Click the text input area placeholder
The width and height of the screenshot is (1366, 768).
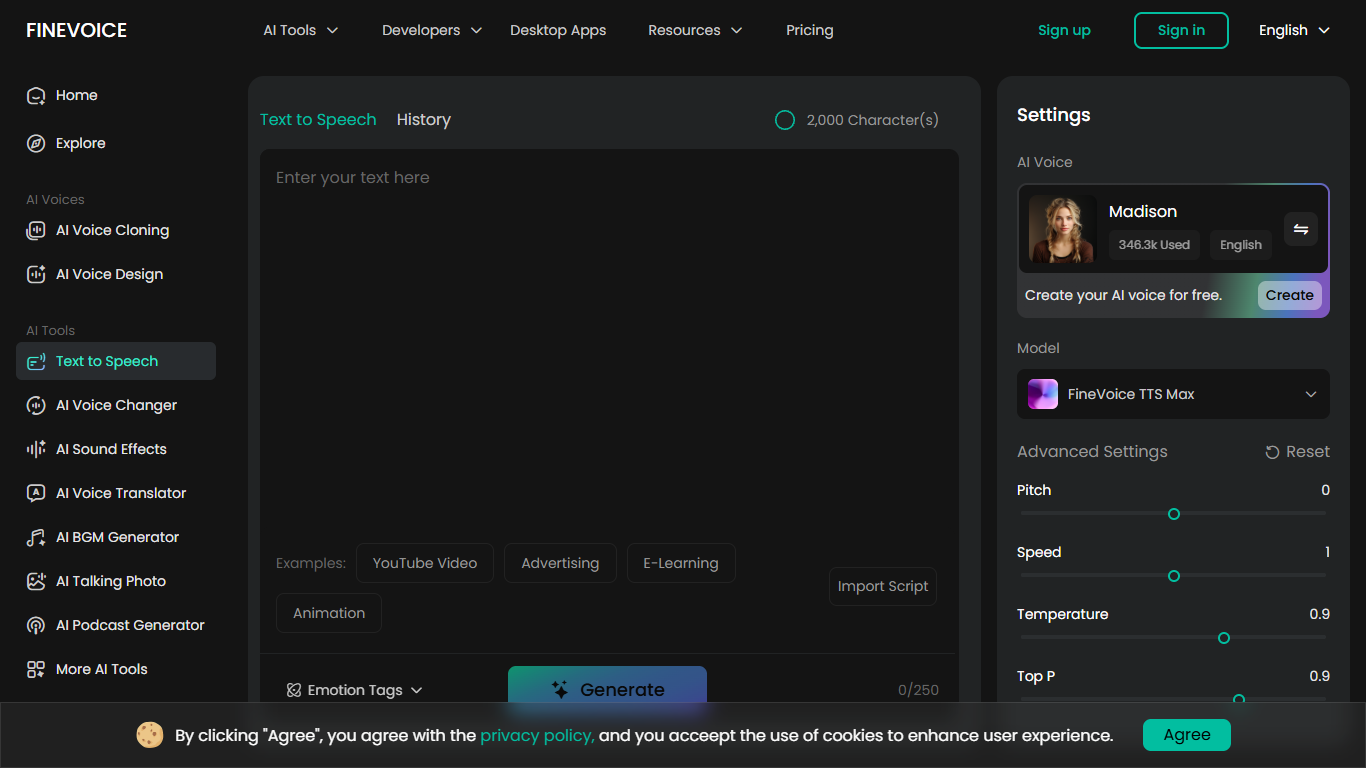point(353,178)
